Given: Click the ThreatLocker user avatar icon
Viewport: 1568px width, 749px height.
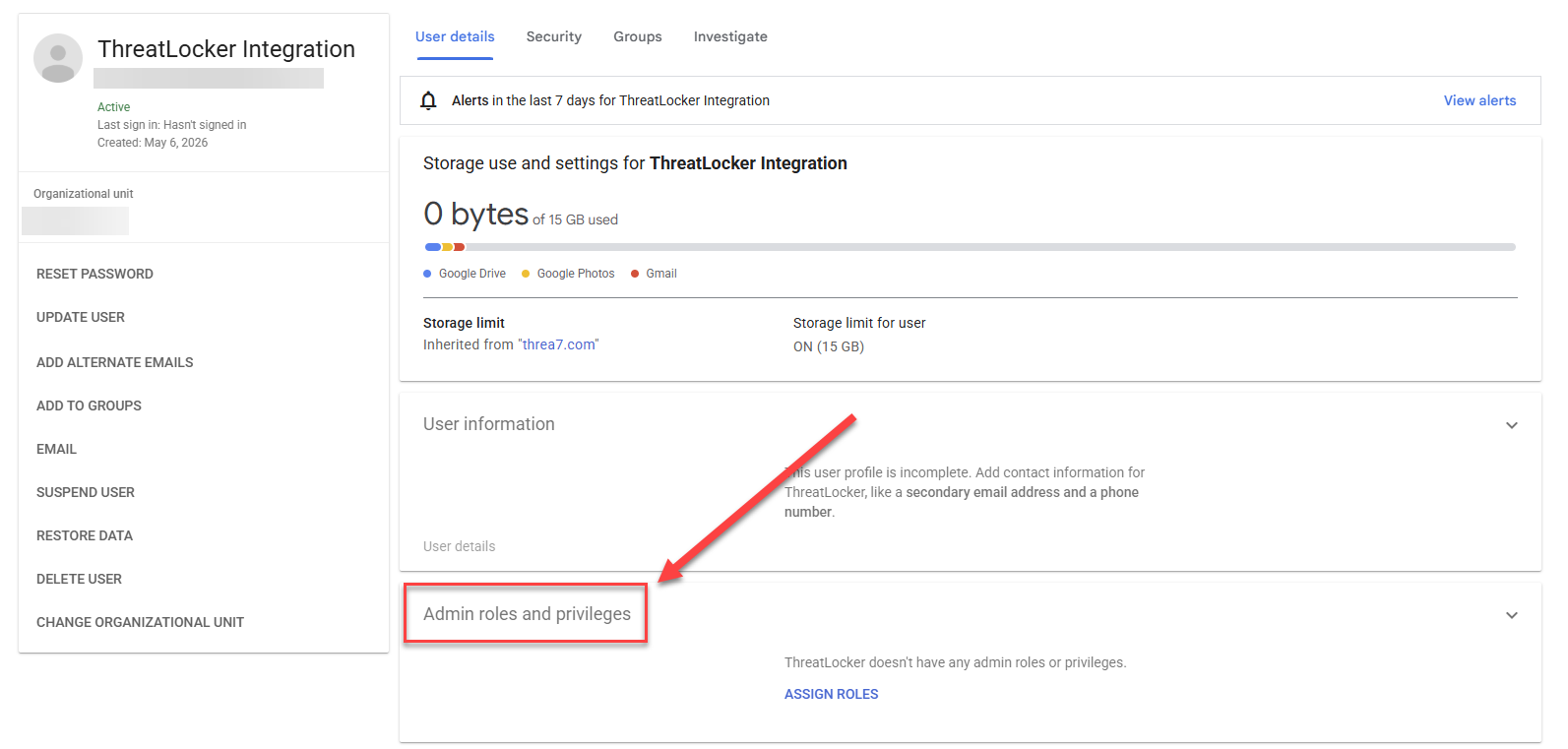Looking at the screenshot, I should click(58, 58).
